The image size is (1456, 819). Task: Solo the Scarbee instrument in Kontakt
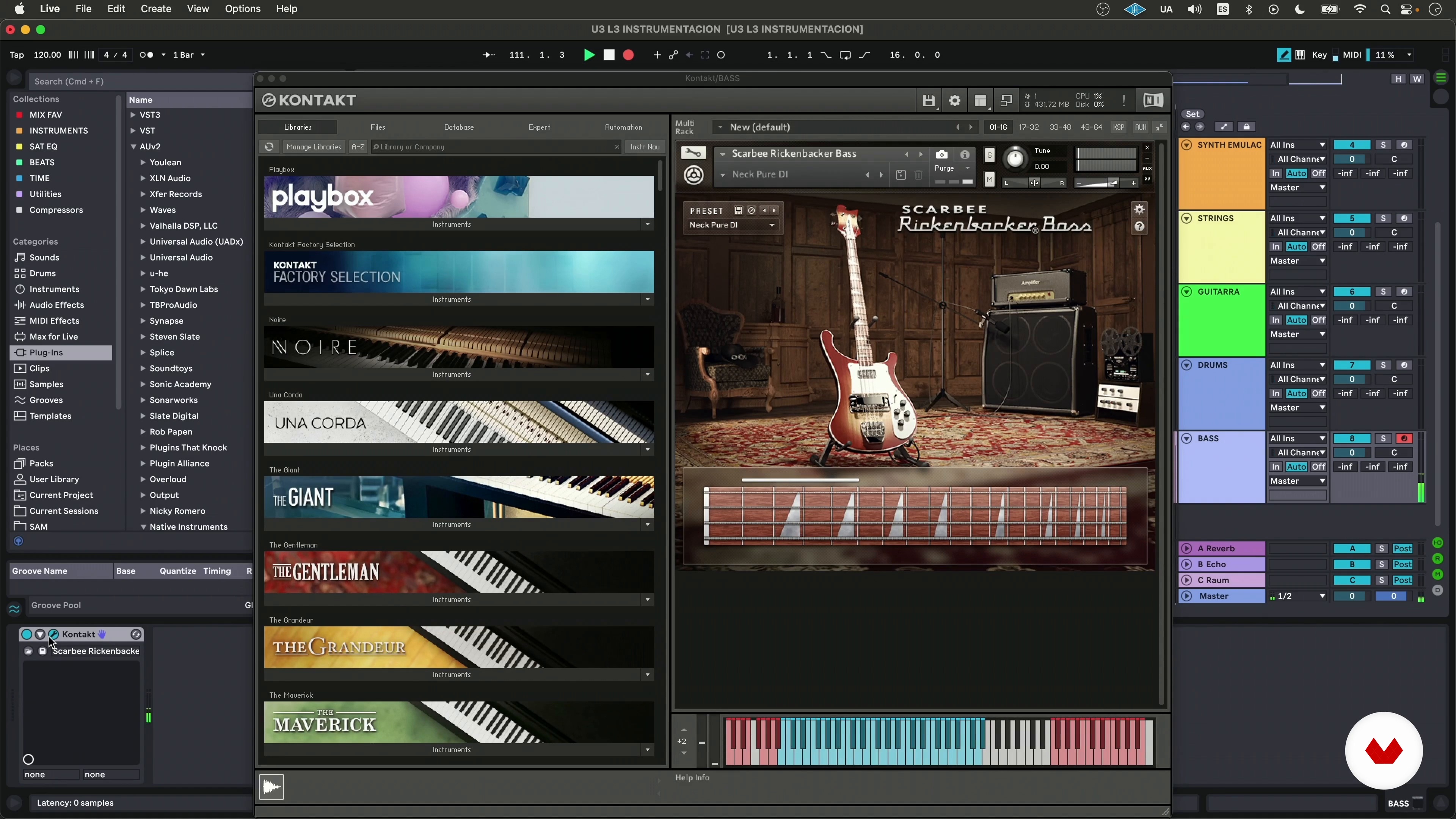click(989, 155)
